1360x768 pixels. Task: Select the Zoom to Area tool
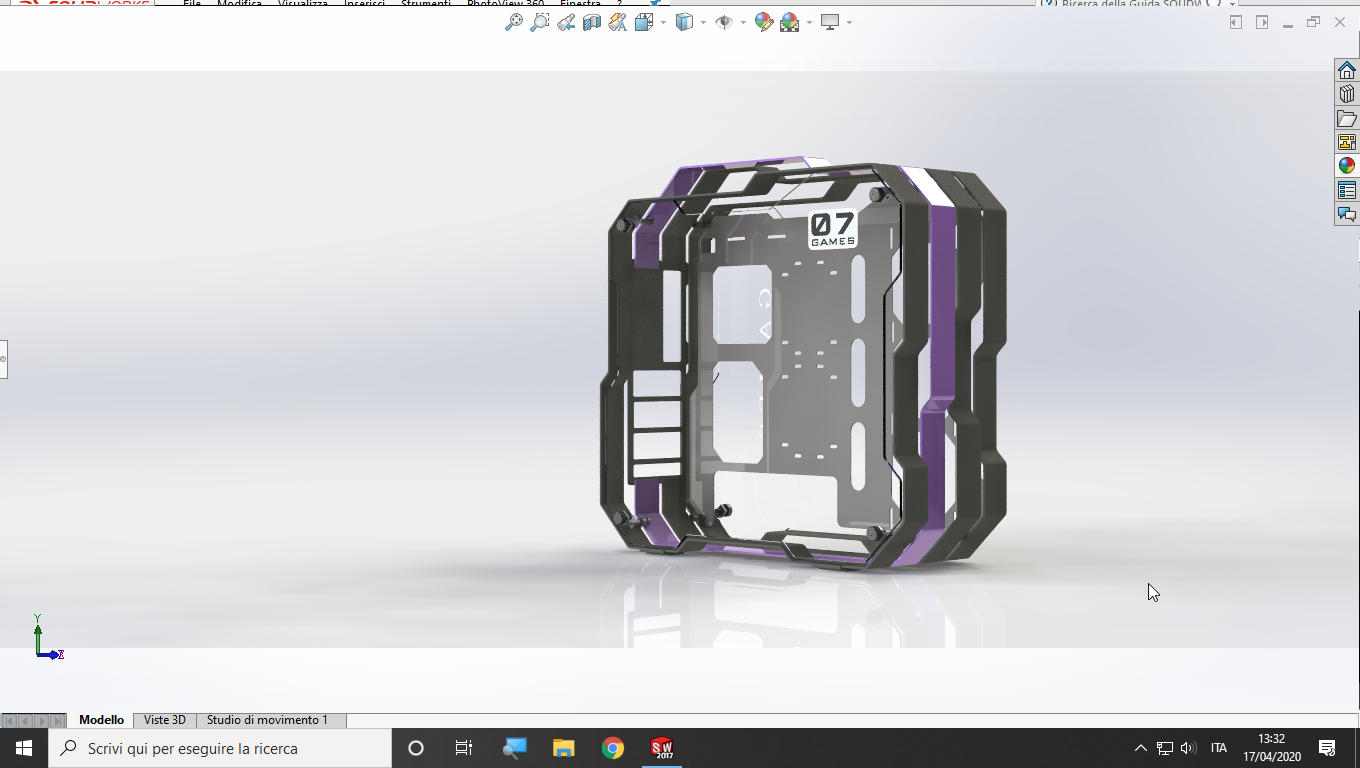[540, 22]
